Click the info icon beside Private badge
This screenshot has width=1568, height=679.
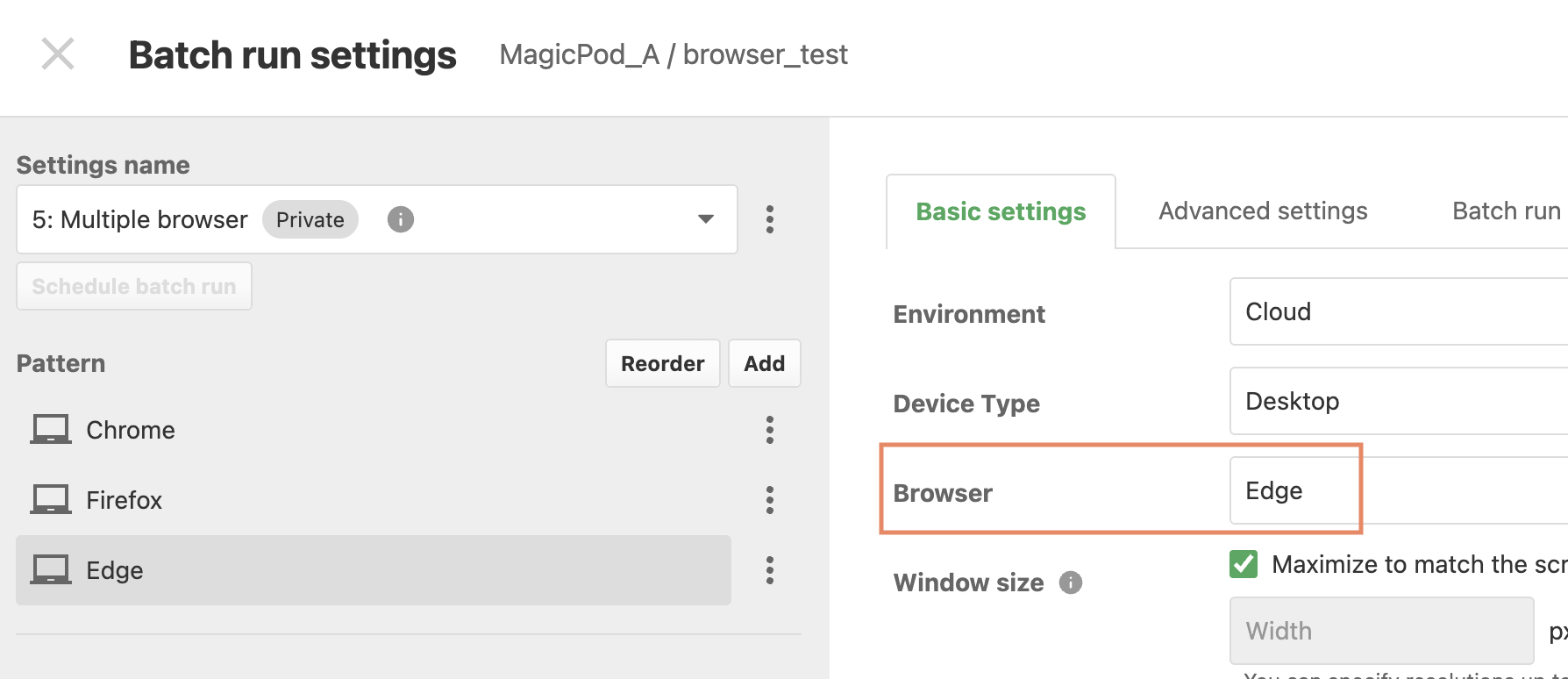401,219
